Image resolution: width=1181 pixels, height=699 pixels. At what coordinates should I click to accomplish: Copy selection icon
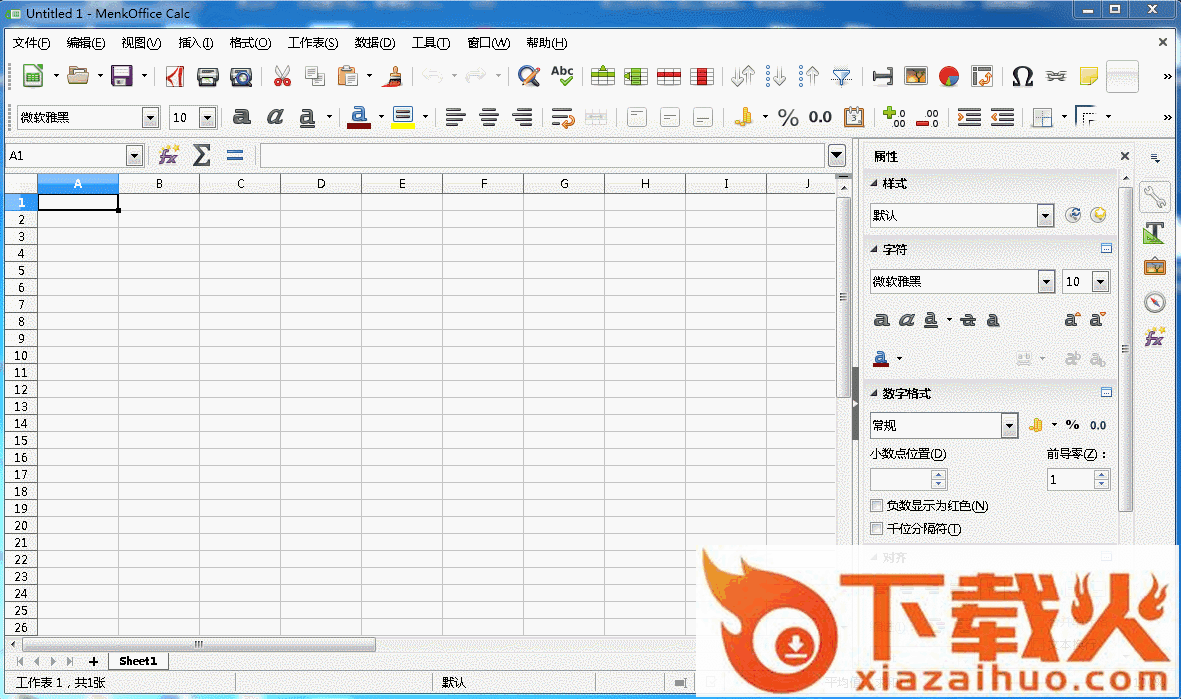point(314,75)
